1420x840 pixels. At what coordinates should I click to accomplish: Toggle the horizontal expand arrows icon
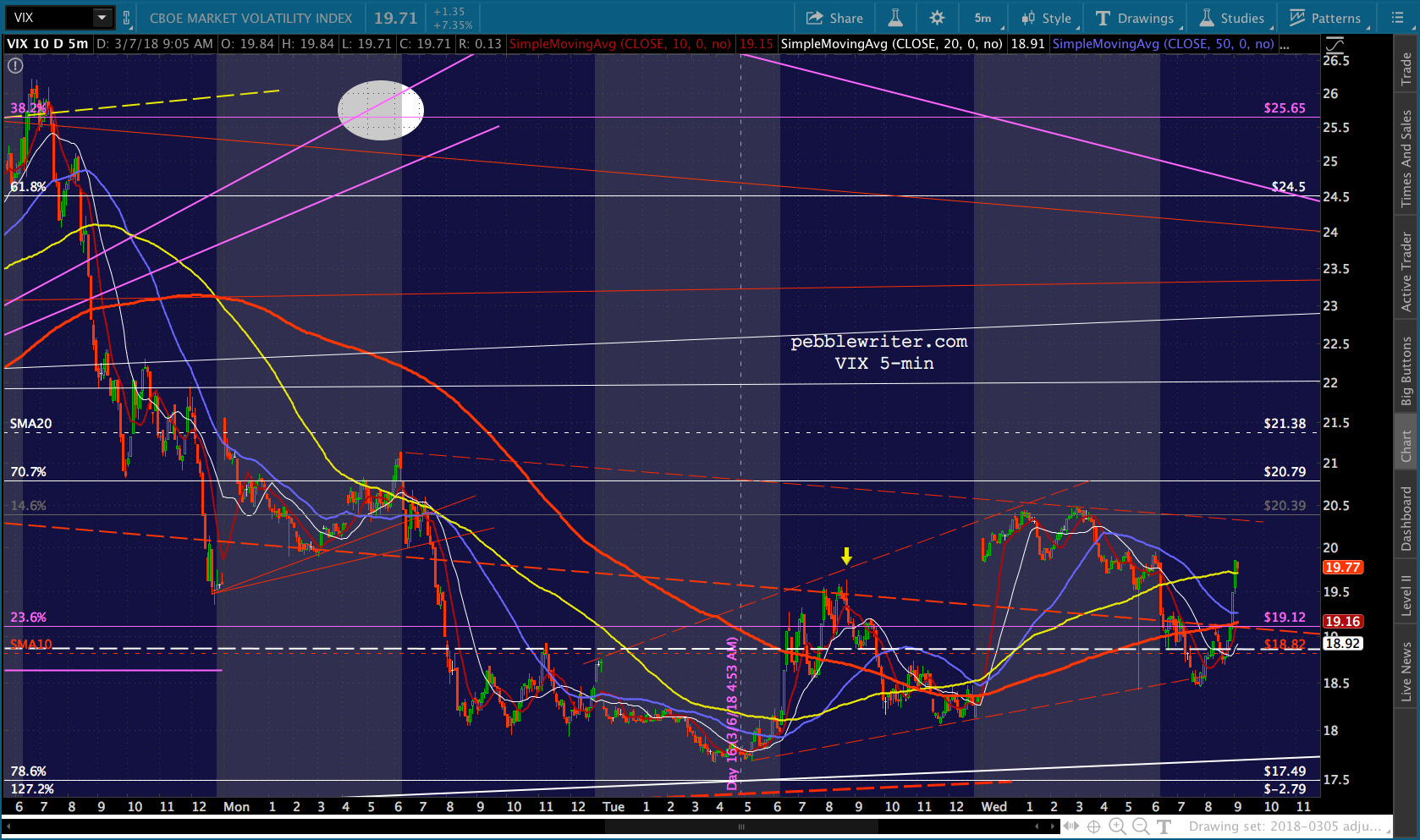[x=1071, y=826]
